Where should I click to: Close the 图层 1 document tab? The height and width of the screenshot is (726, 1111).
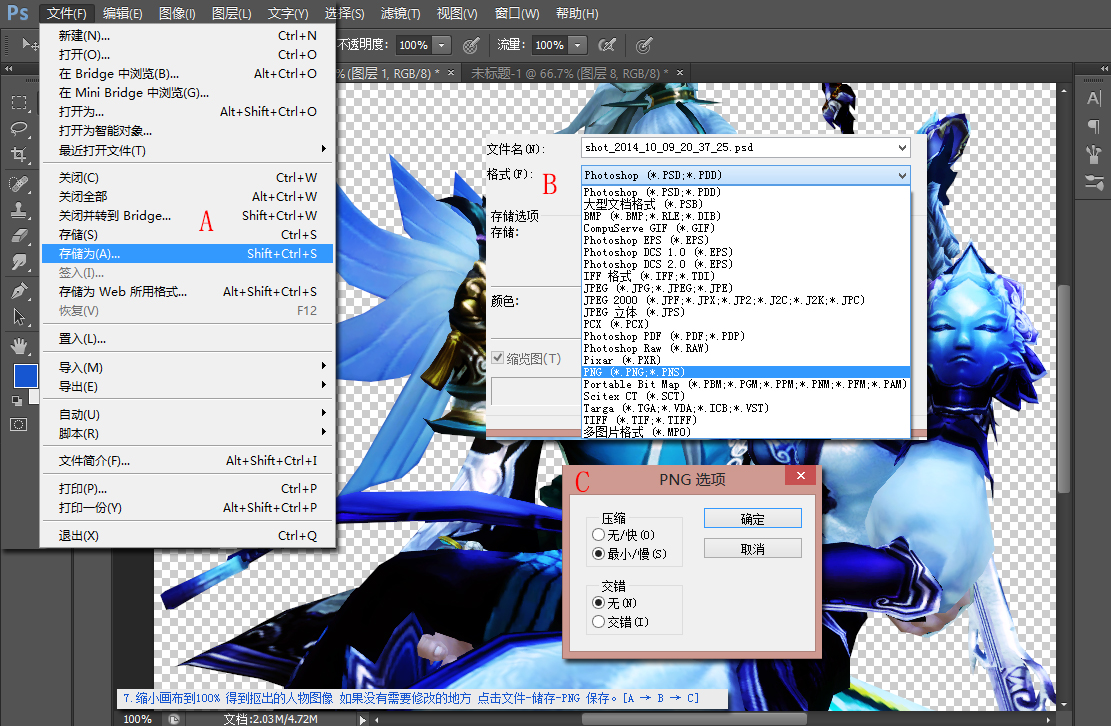[451, 72]
